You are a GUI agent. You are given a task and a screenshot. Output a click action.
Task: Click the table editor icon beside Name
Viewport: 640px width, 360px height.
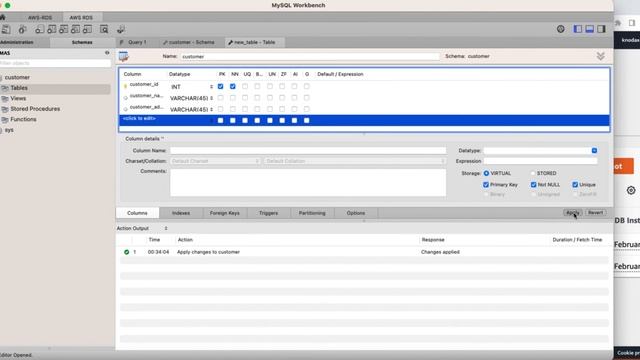(x=124, y=56)
